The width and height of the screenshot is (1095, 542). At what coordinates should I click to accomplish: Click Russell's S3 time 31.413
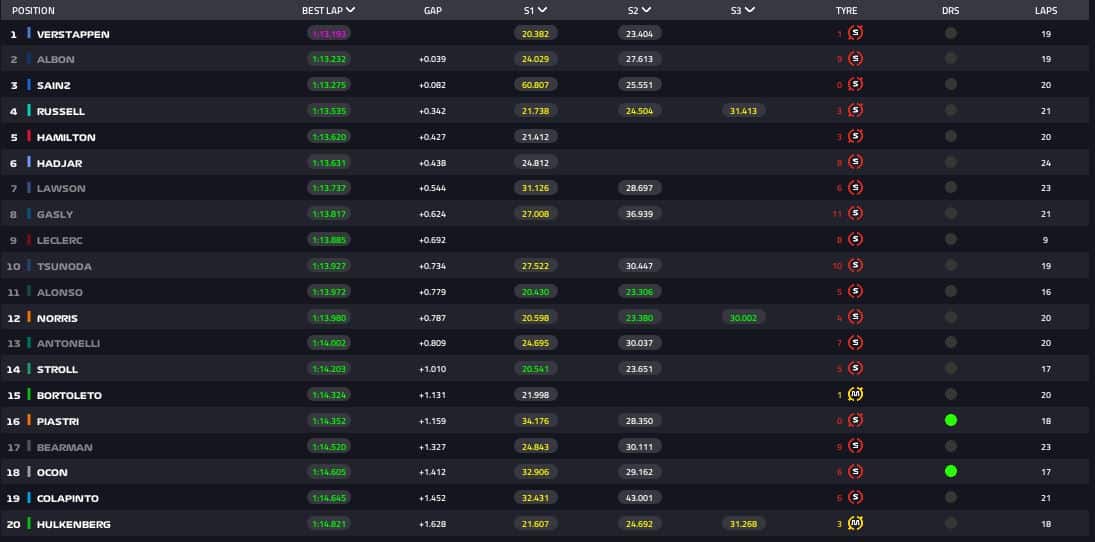pos(743,110)
